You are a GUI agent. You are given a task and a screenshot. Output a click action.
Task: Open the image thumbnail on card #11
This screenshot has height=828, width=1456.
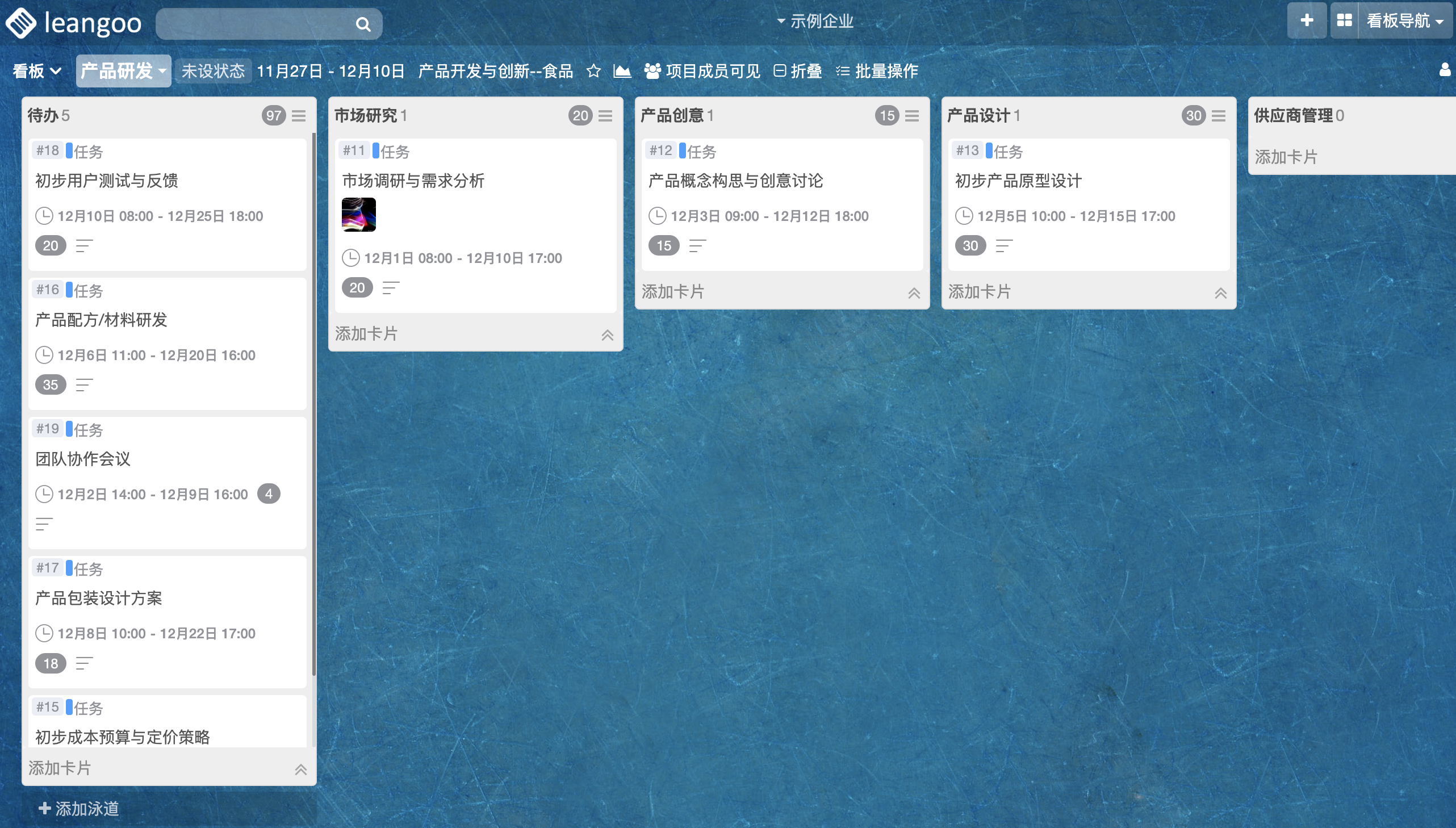pyautogui.click(x=358, y=215)
